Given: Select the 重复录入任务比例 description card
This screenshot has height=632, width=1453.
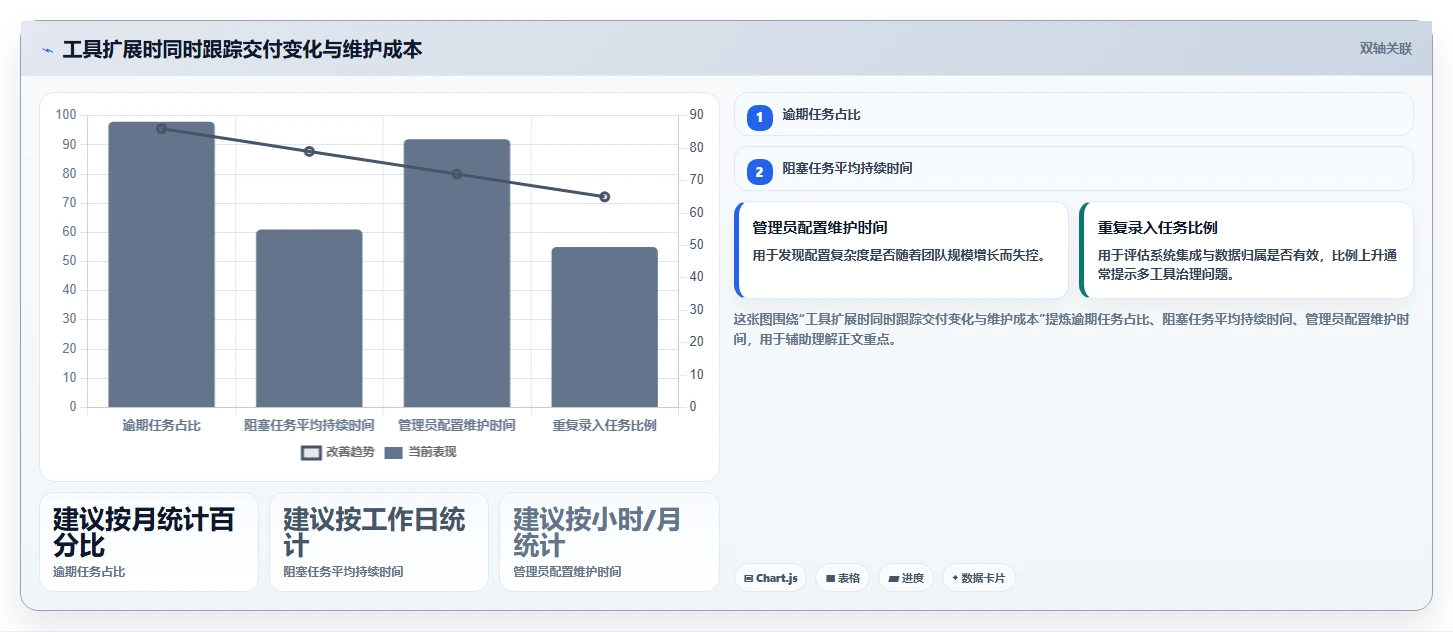Looking at the screenshot, I should [1246, 250].
